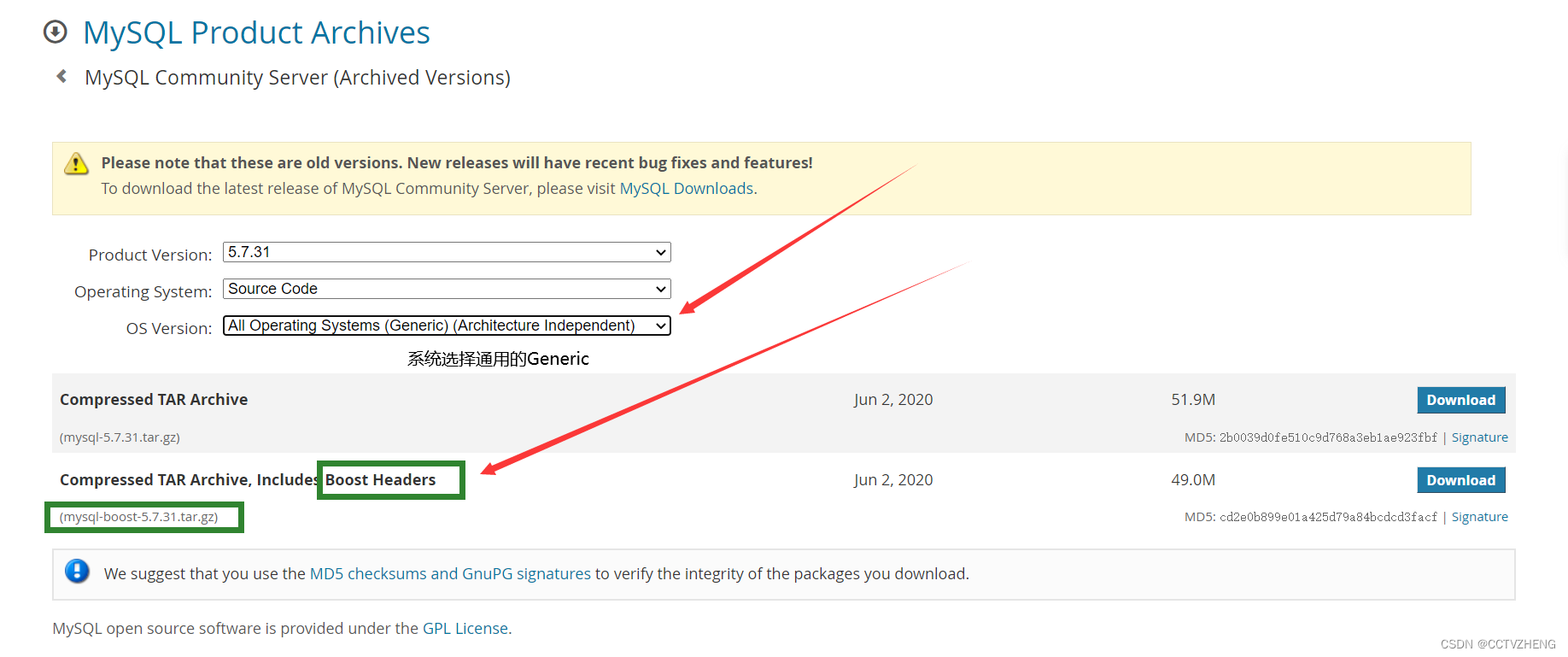Click the 51.9M file size
The image size is (1568, 657).
[1193, 399]
